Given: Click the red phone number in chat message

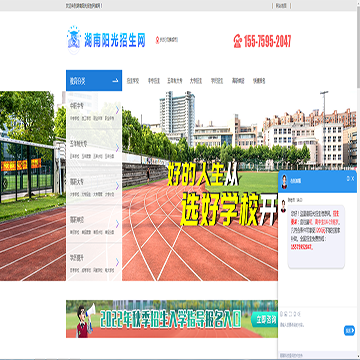Looking at the screenshot, I should (301, 247).
